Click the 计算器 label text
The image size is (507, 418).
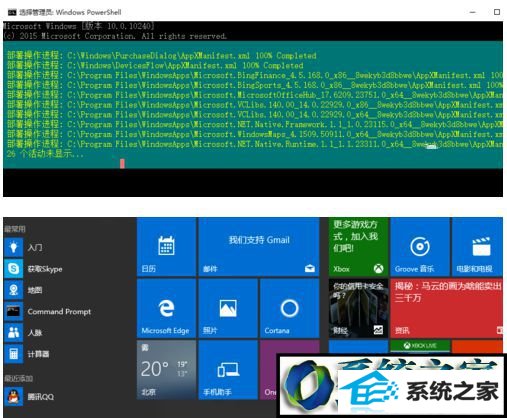38,354
